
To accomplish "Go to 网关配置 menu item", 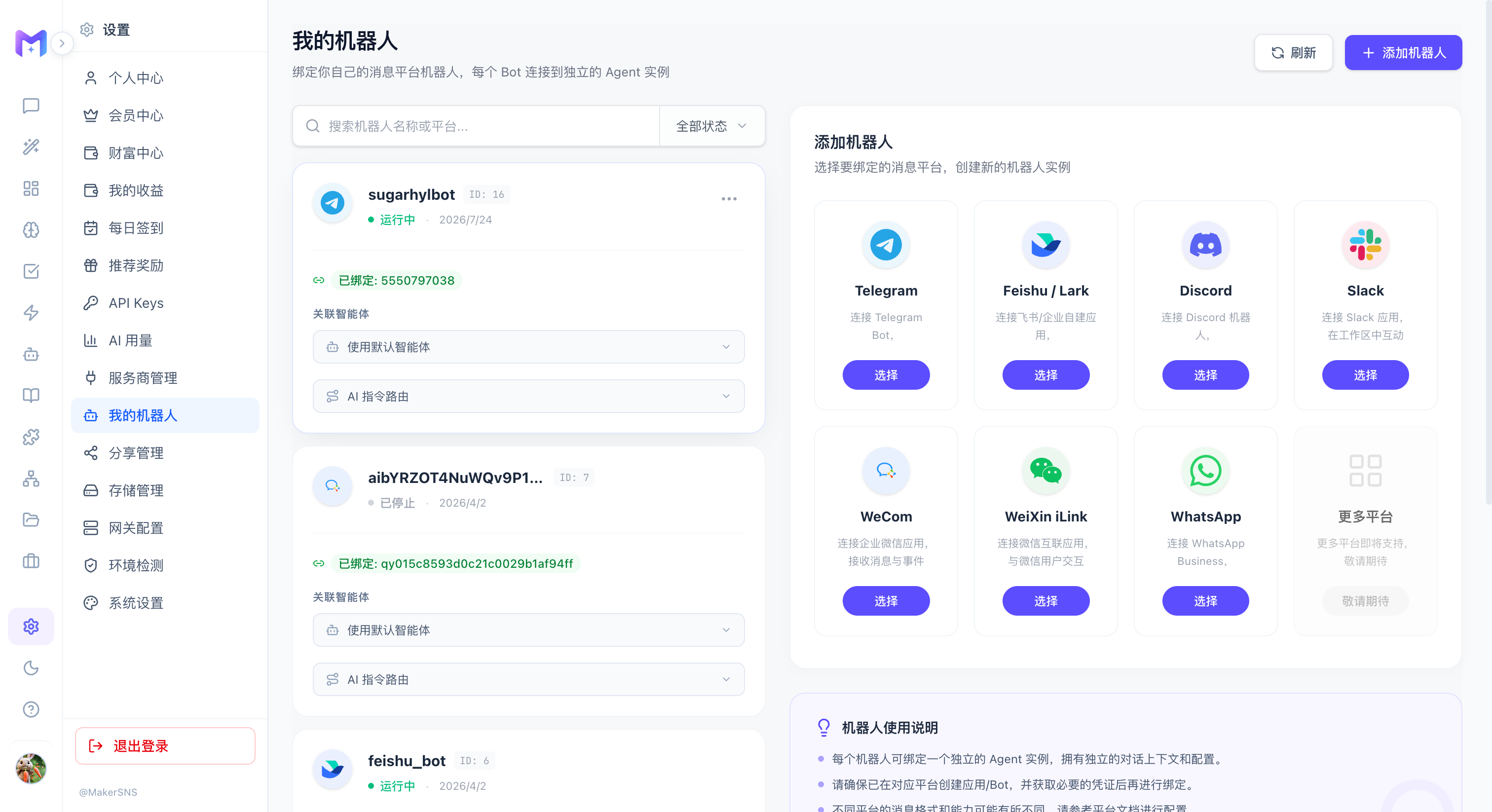I will (165, 528).
